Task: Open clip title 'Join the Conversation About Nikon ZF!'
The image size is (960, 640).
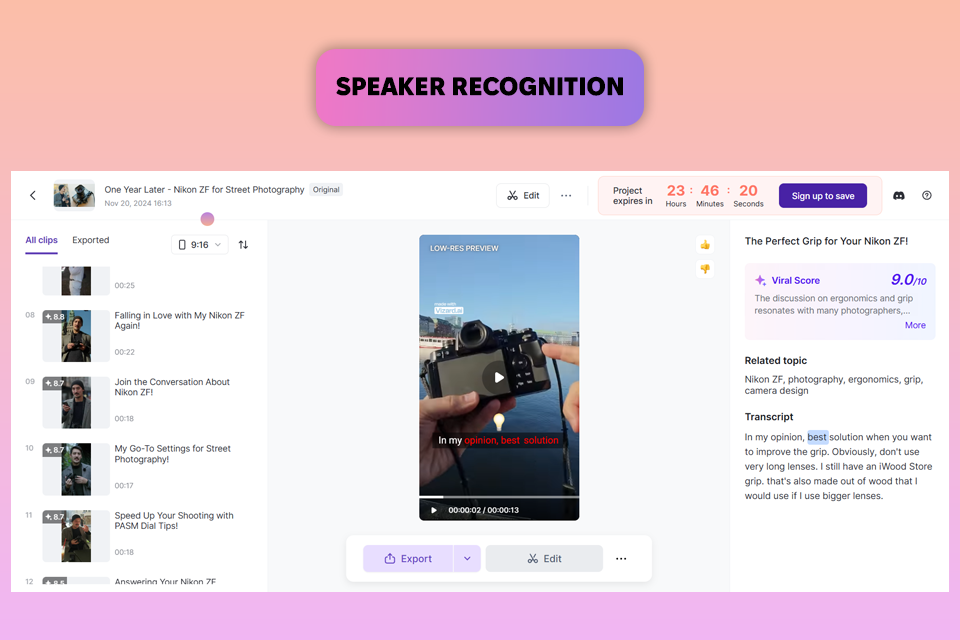Action: 172,387
